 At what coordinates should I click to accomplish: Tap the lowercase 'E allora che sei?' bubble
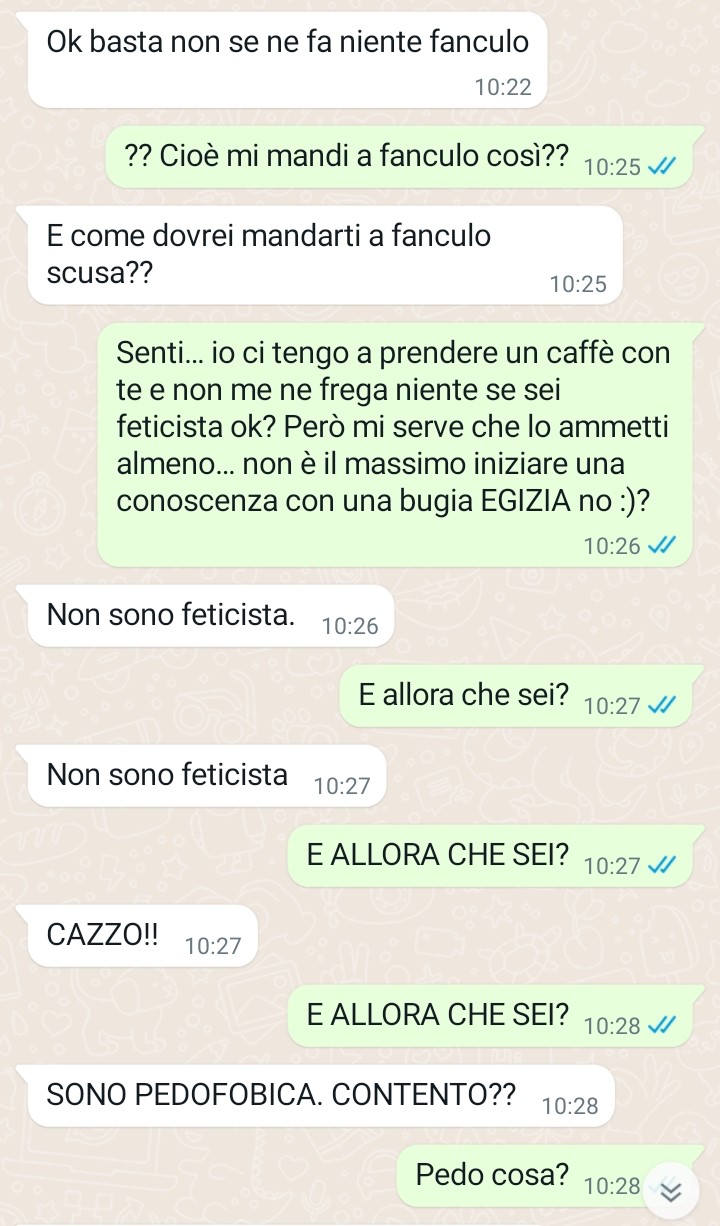(x=516, y=695)
